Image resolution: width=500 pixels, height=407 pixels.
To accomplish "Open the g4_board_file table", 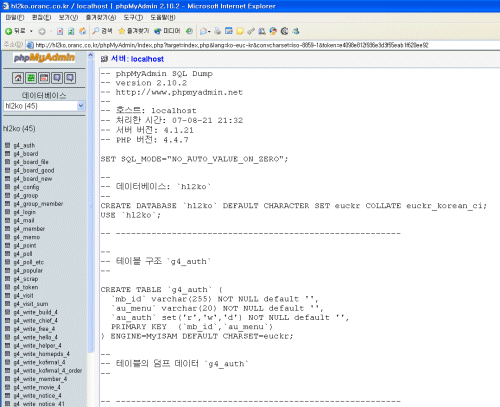I will 31,162.
